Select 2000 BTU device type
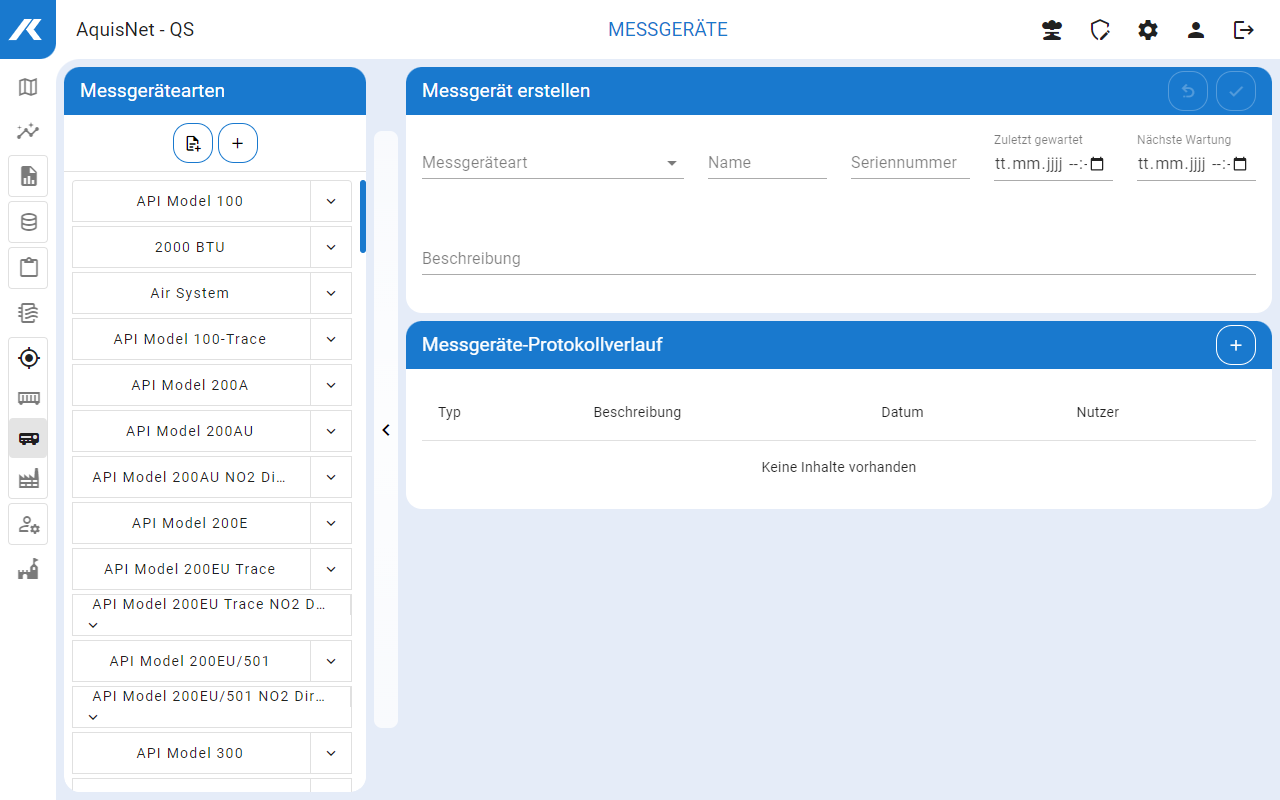Screen dimensions: 1280x800 coord(190,247)
